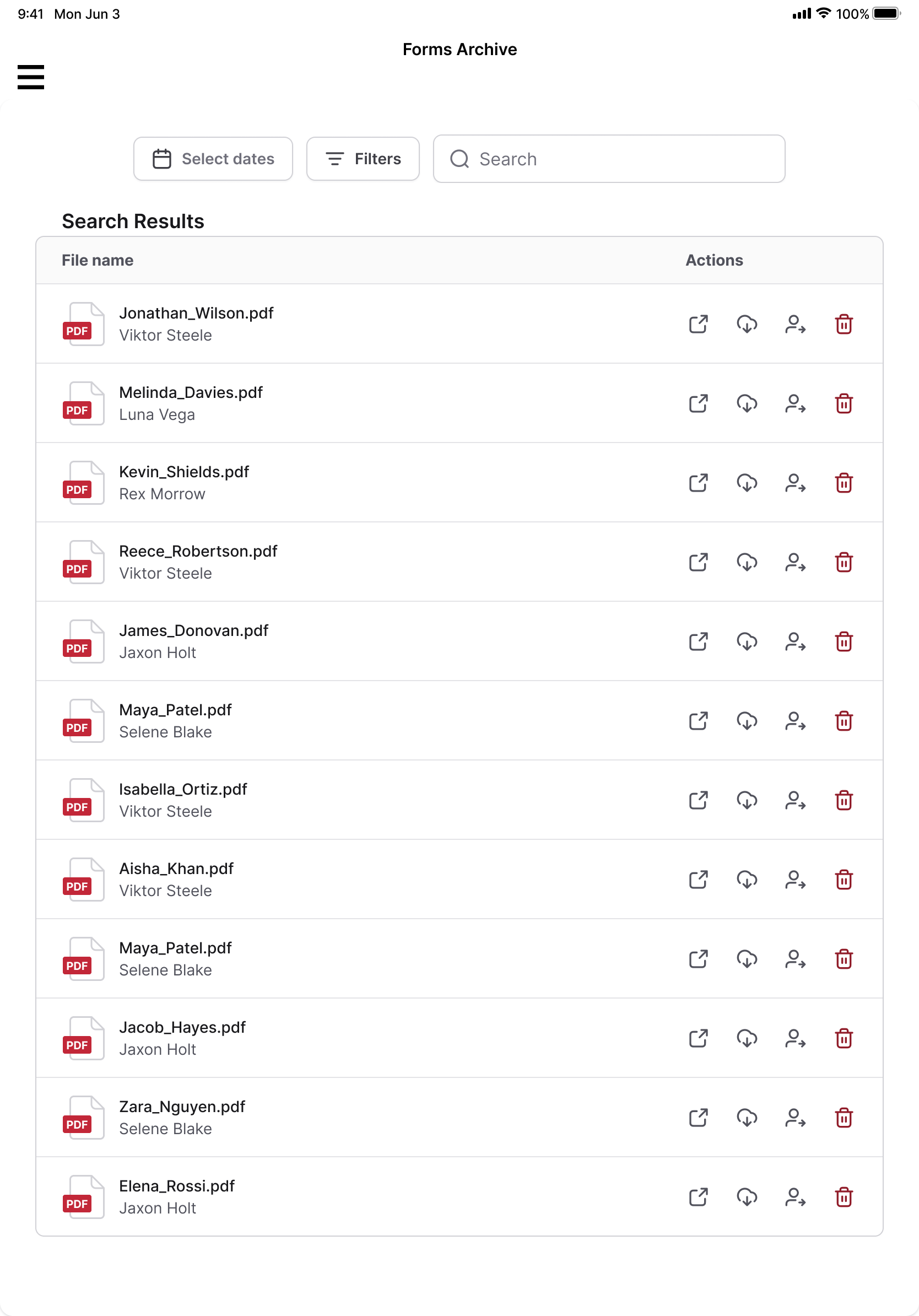Download Elena_Rossi.pdf
Image resolution: width=919 pixels, height=1316 pixels.
(747, 1198)
